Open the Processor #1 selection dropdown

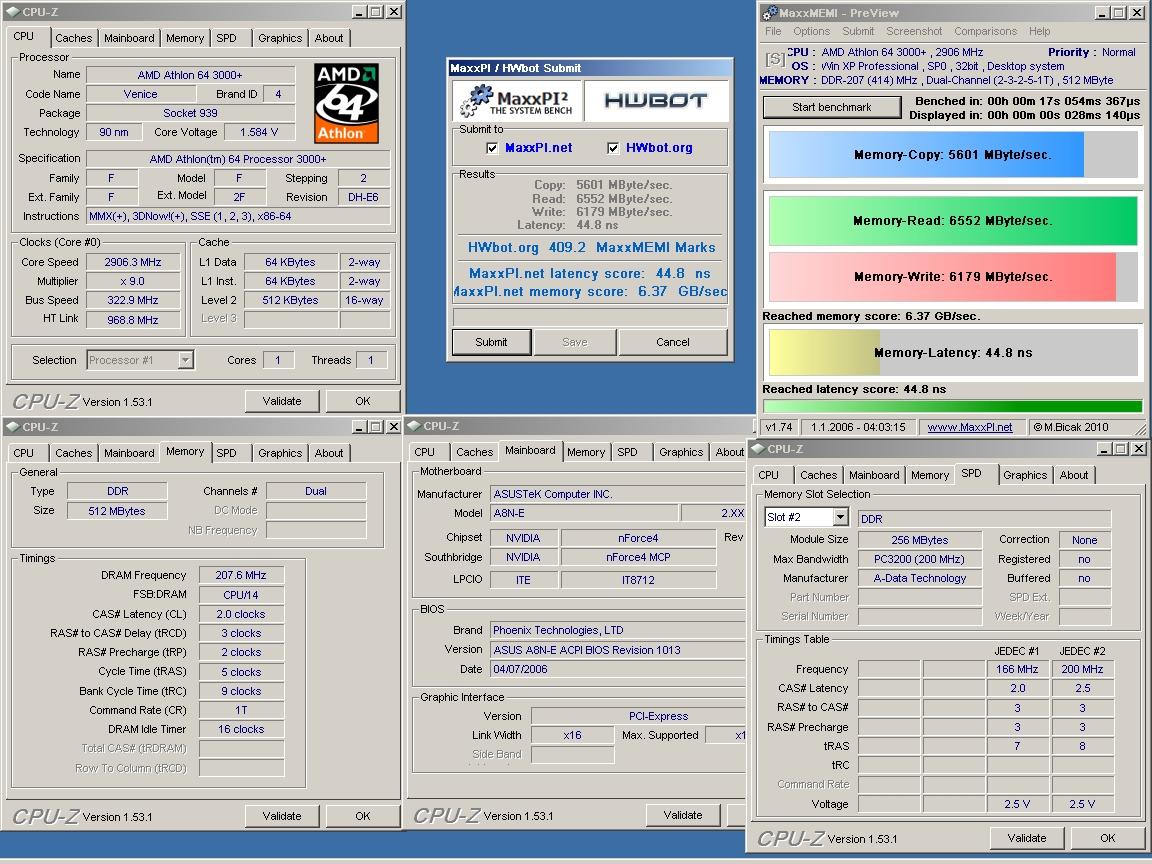(186, 360)
